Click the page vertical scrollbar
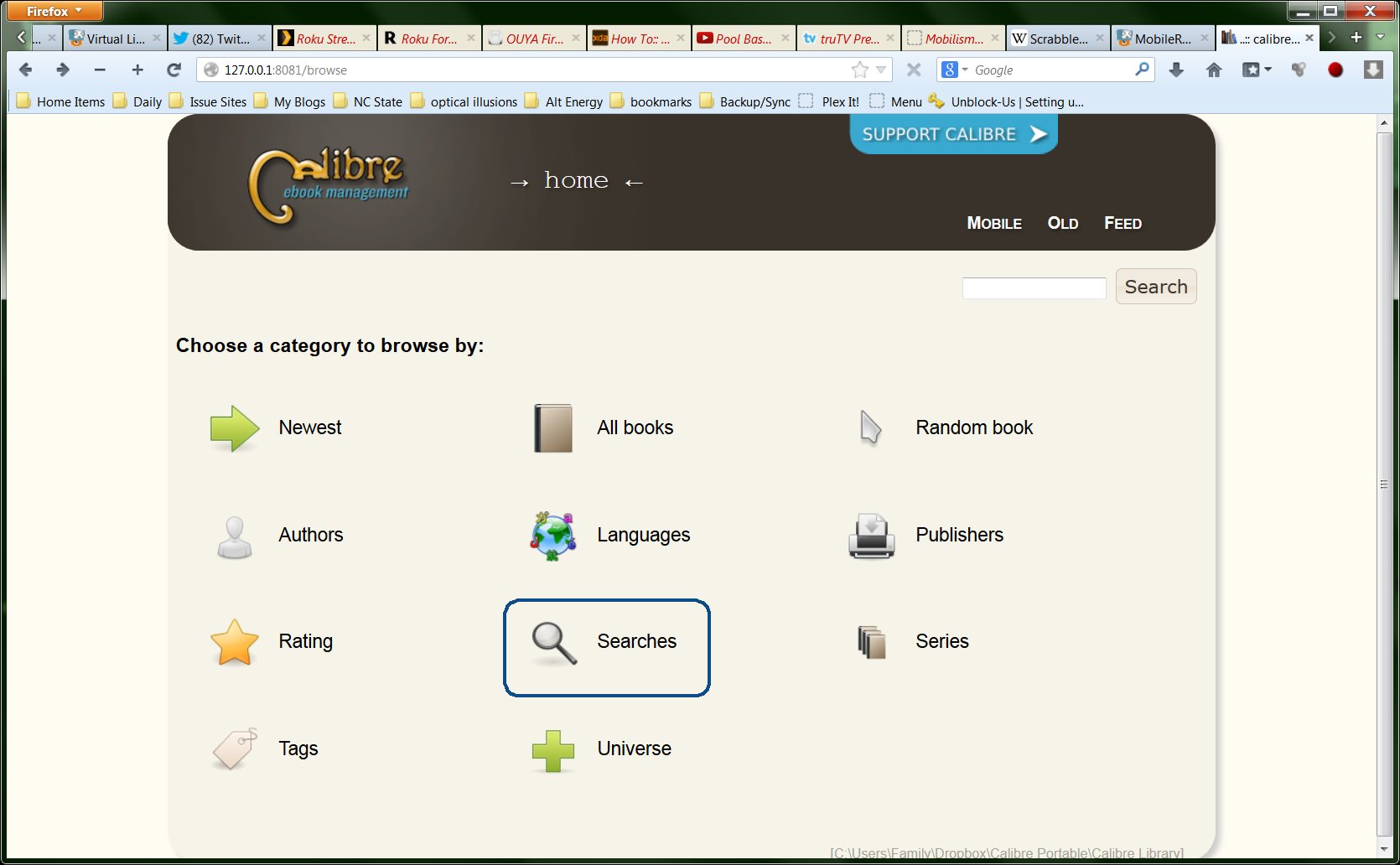 tap(1384, 486)
